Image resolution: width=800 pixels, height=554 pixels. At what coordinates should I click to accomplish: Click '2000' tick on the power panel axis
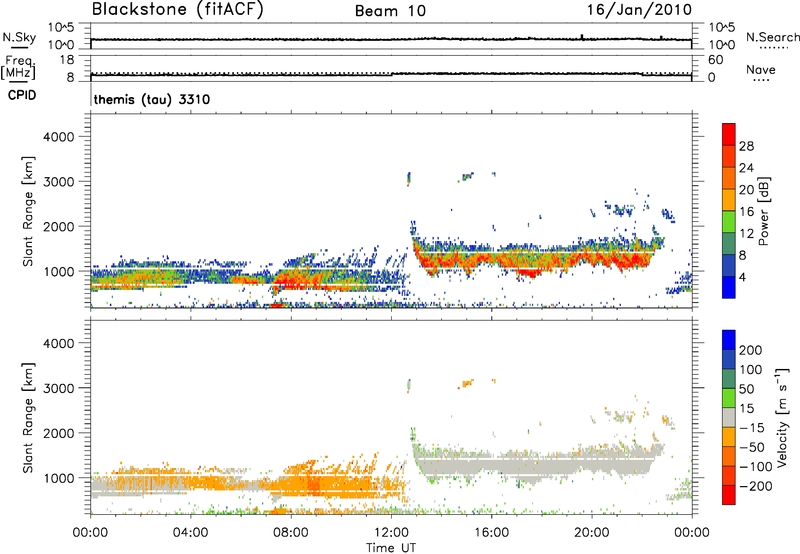tap(59, 226)
